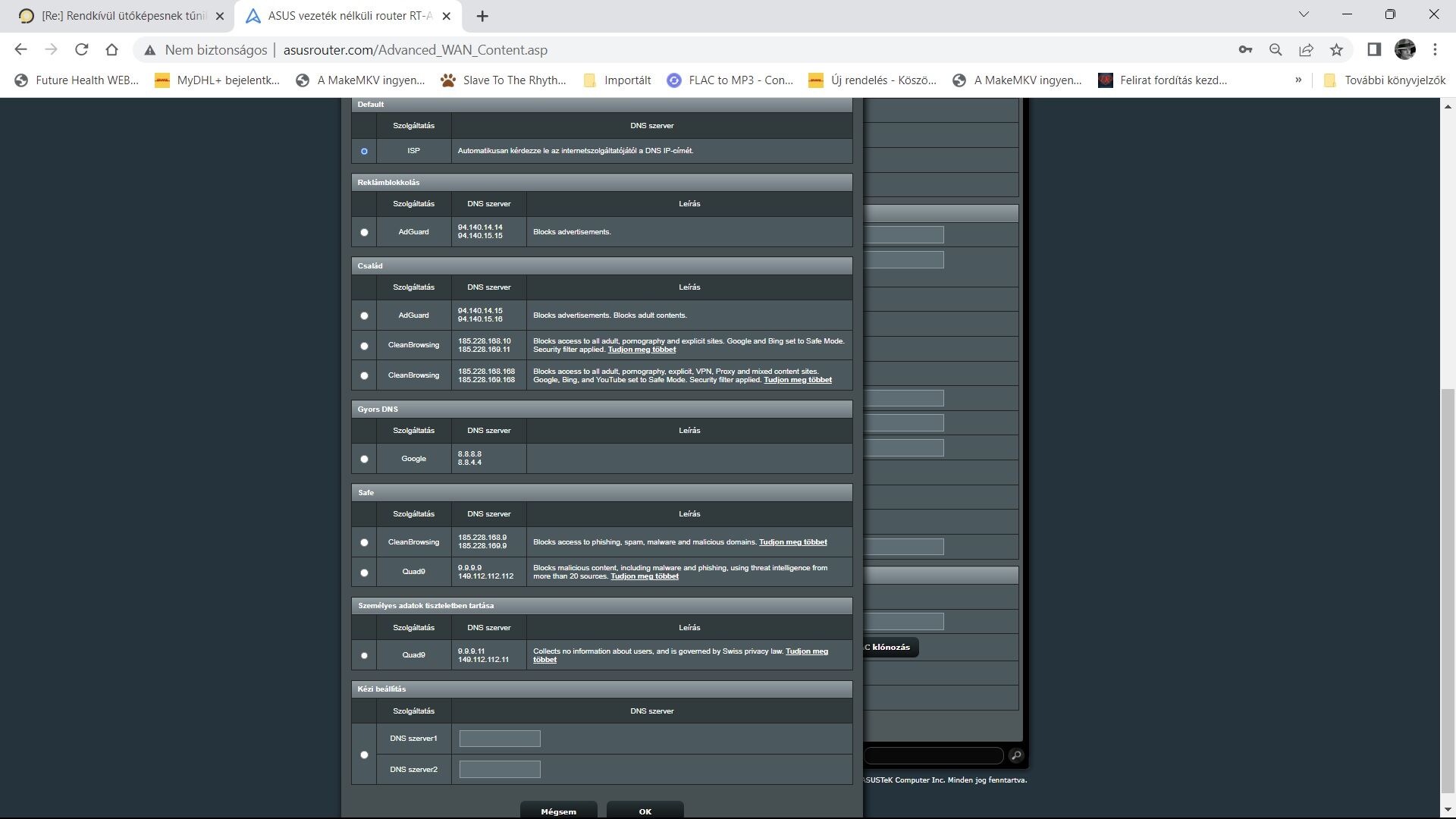This screenshot has width=1456, height=819.
Task: Select Quad9 9.9.9.11 privacy DNS
Action: [x=364, y=655]
